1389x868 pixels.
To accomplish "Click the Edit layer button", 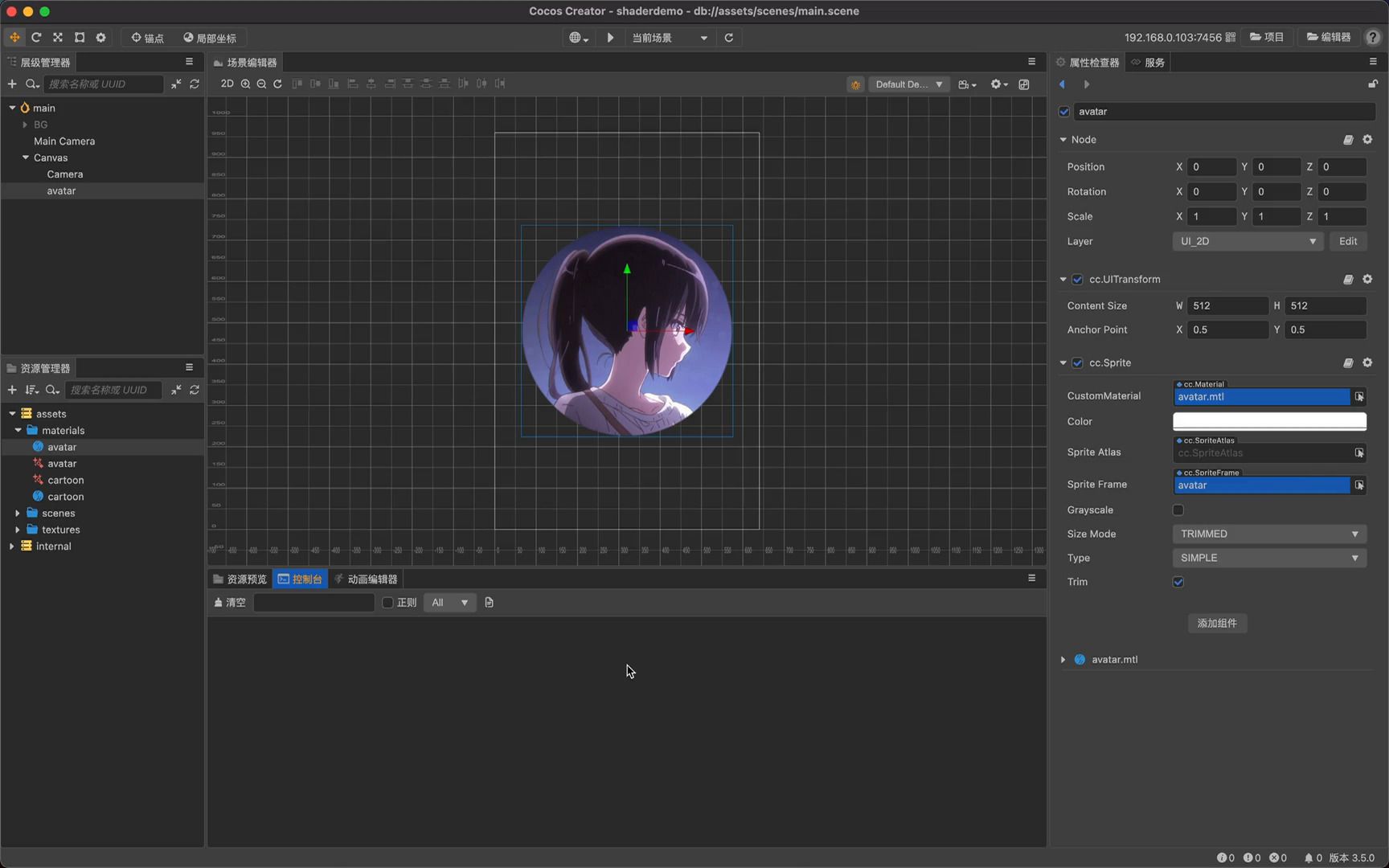I will click(x=1348, y=241).
